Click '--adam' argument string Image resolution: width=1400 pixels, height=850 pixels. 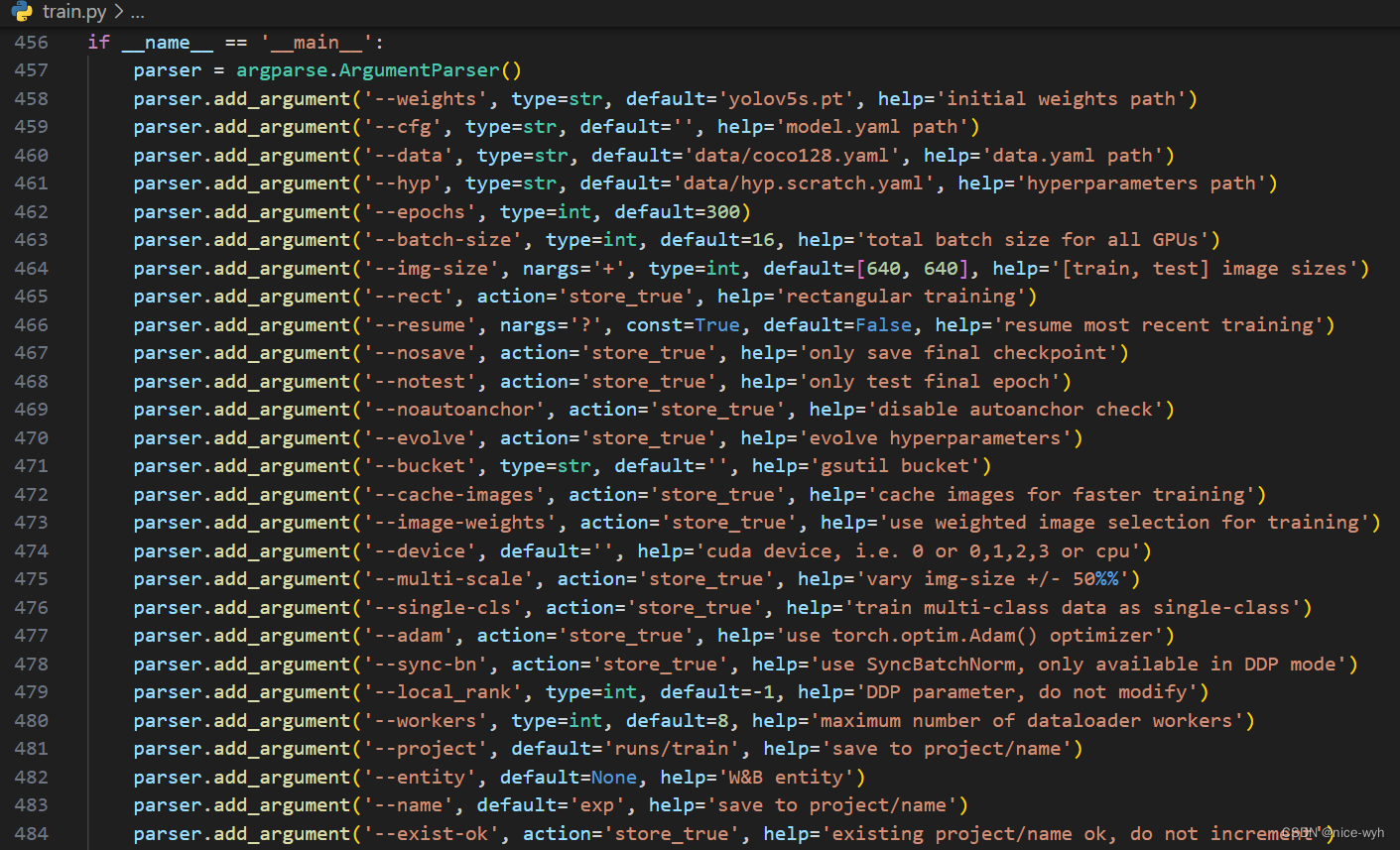409,636
